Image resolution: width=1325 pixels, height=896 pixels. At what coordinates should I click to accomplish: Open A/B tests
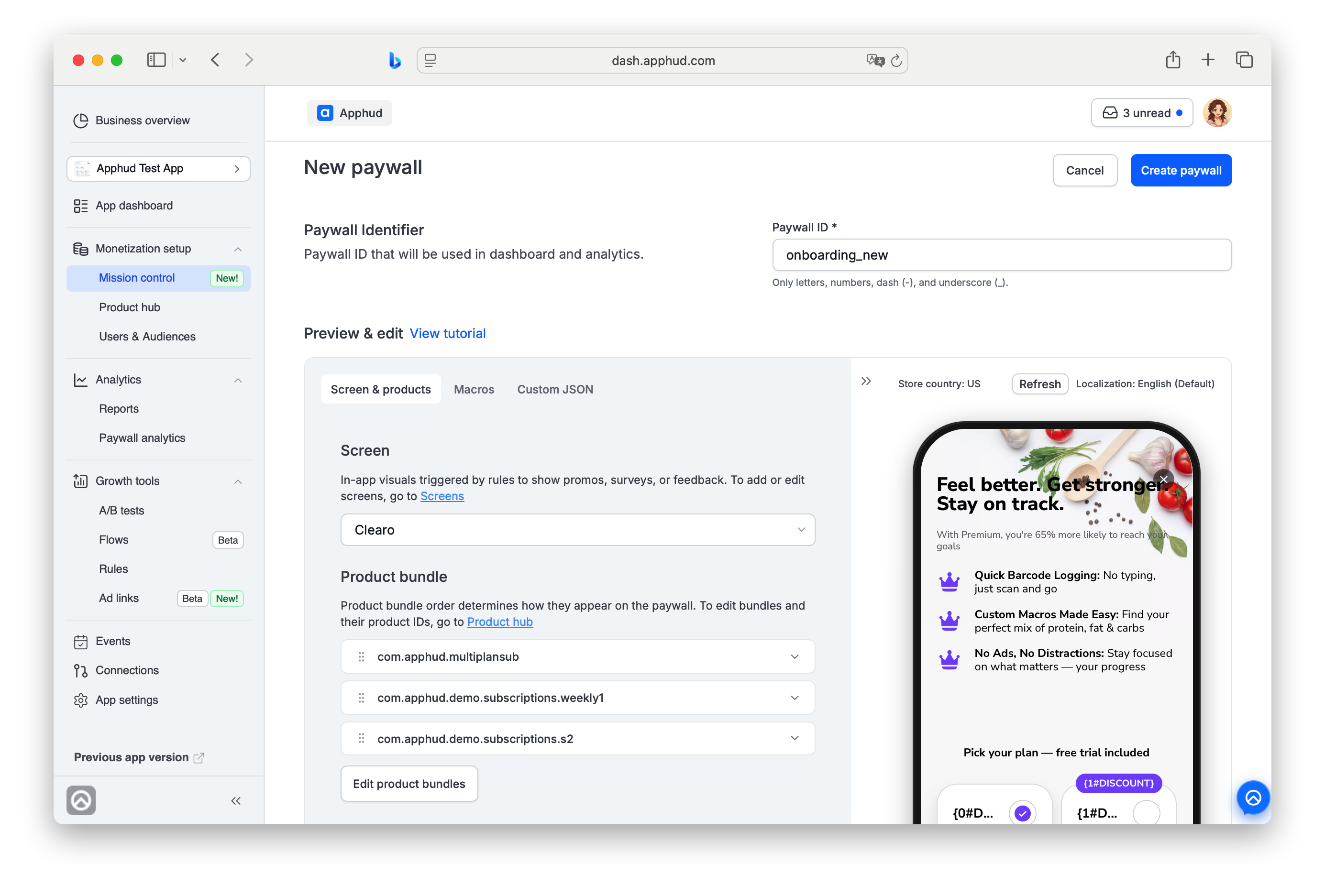click(x=121, y=511)
